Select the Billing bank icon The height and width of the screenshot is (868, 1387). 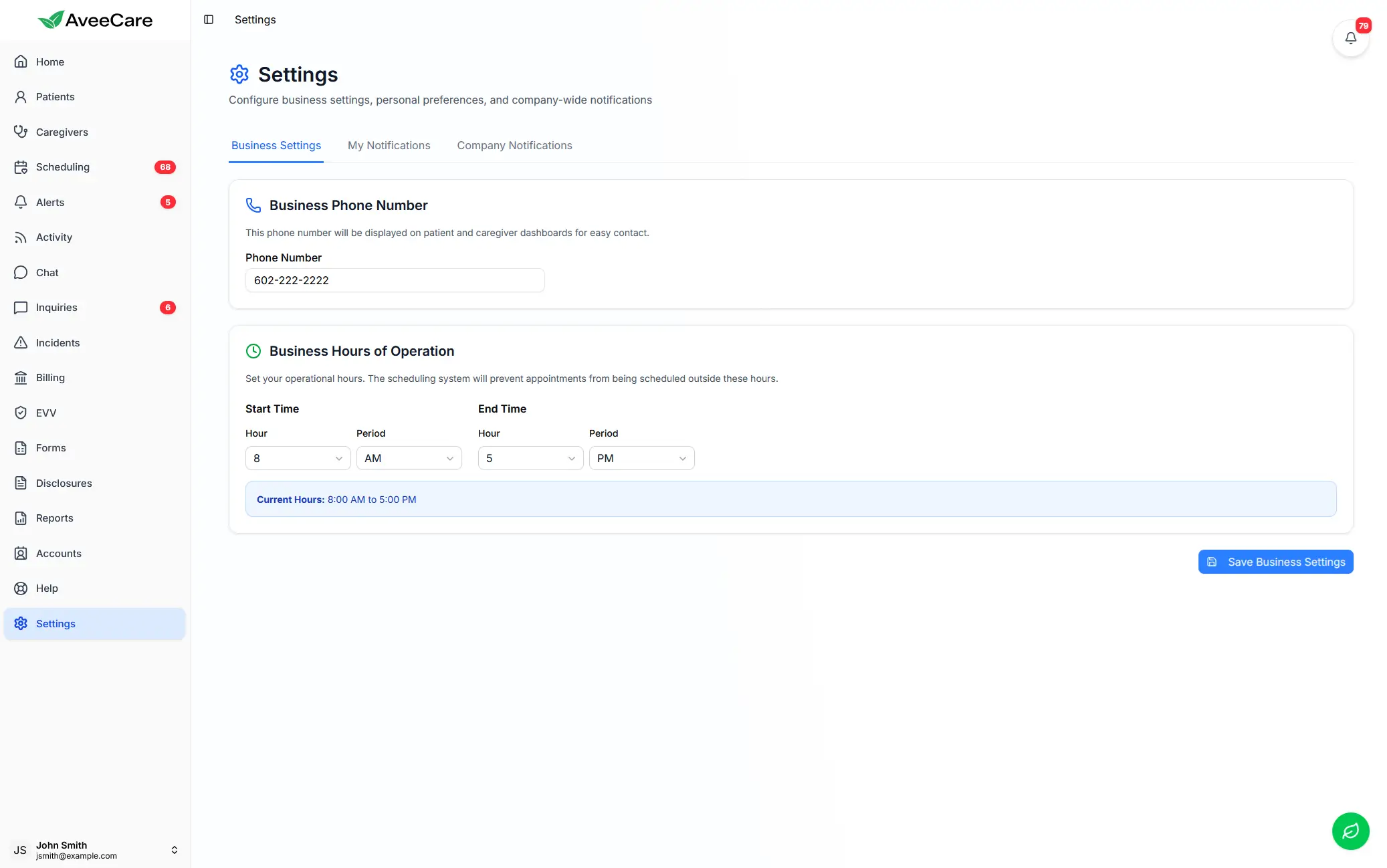click(21, 377)
